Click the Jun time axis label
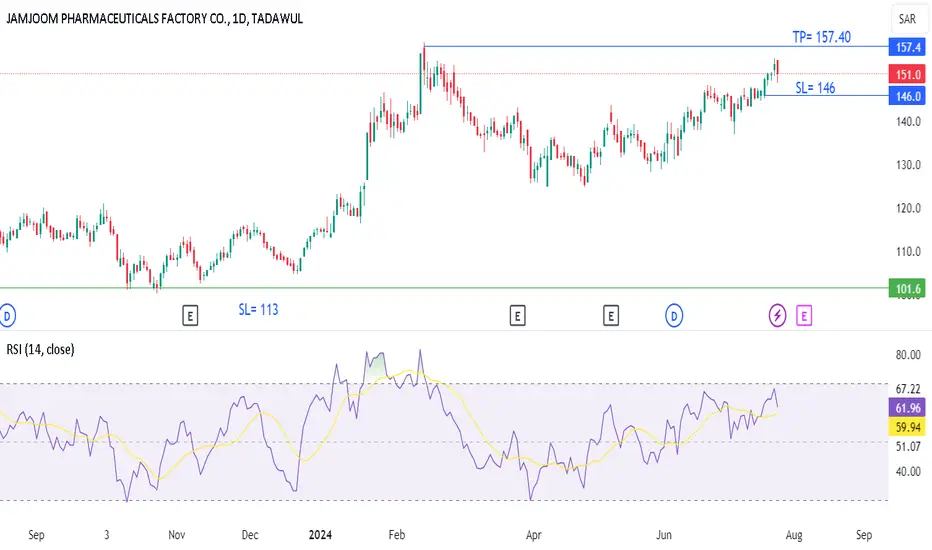Screen dimensions: 932x550 664,535
